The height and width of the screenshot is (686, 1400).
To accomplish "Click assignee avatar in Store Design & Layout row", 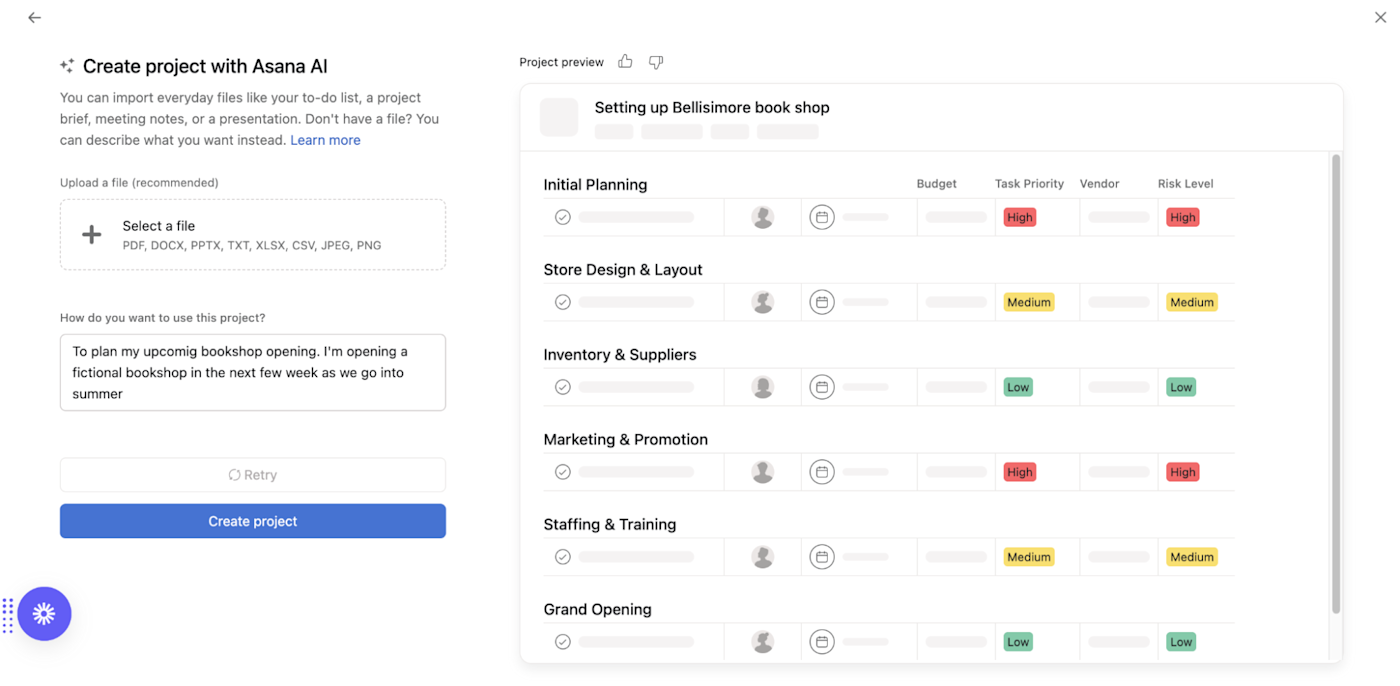I will coord(763,302).
